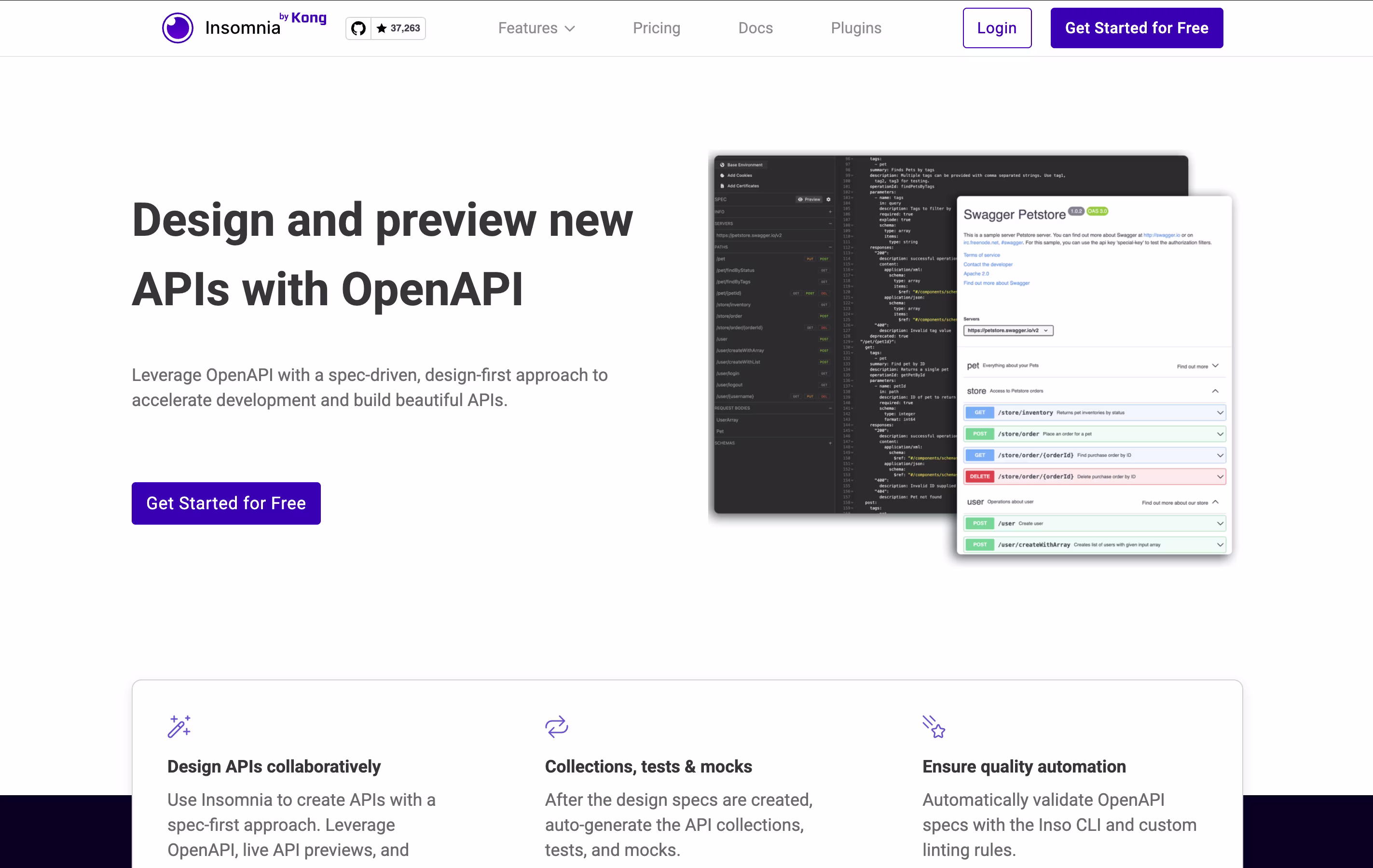Go to the Plugins page
Image resolution: width=1373 pixels, height=868 pixels.
pyautogui.click(x=855, y=28)
